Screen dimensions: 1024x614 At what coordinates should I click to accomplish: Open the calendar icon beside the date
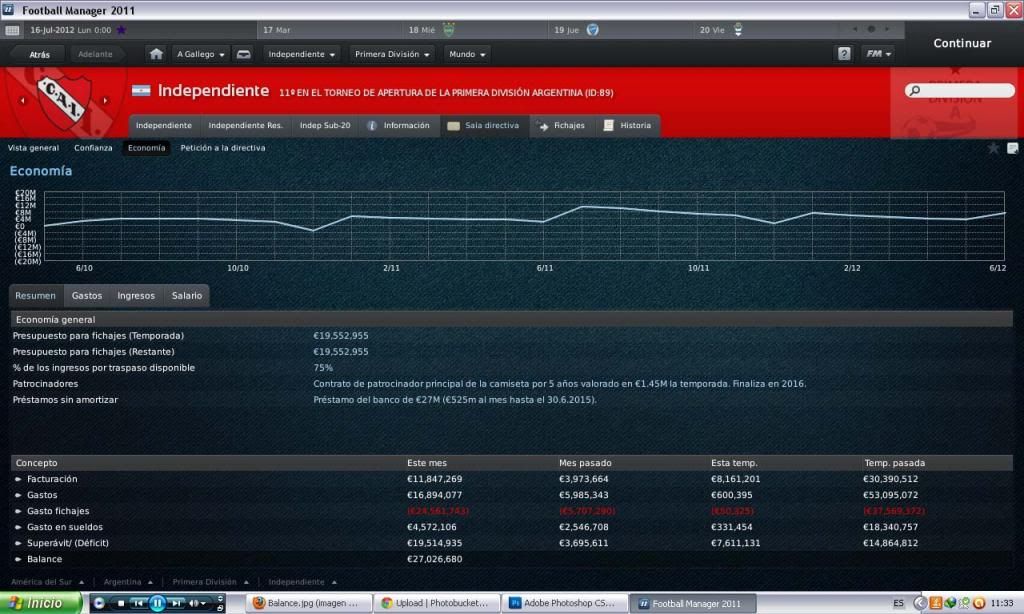point(12,30)
